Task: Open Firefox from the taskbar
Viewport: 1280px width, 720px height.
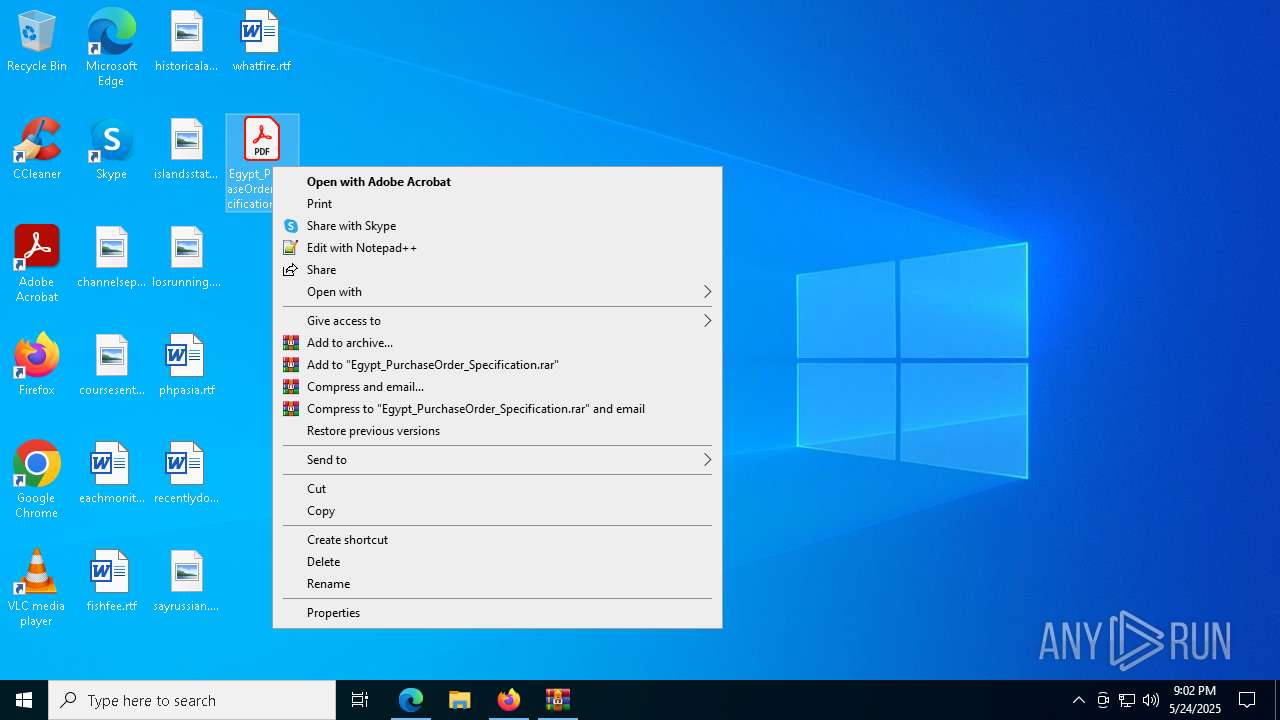Action: pos(509,700)
